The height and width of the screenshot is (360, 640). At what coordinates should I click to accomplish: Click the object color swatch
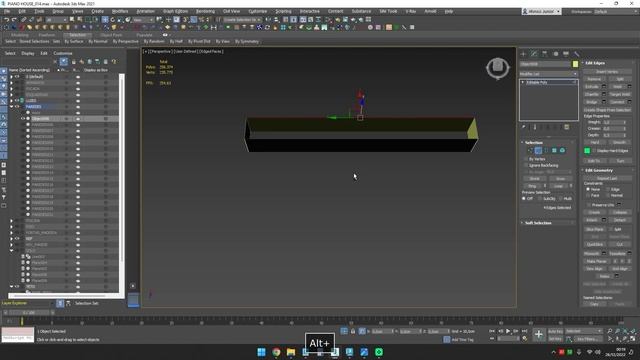point(575,64)
